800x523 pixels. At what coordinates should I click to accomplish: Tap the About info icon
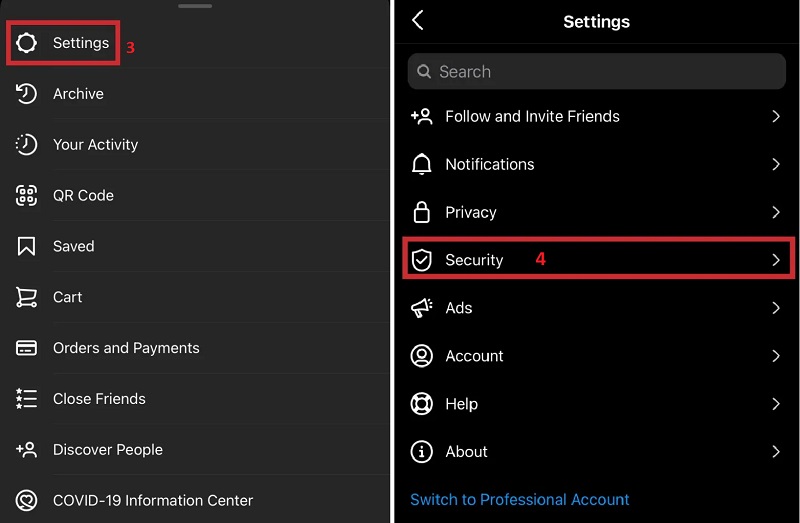click(x=421, y=452)
